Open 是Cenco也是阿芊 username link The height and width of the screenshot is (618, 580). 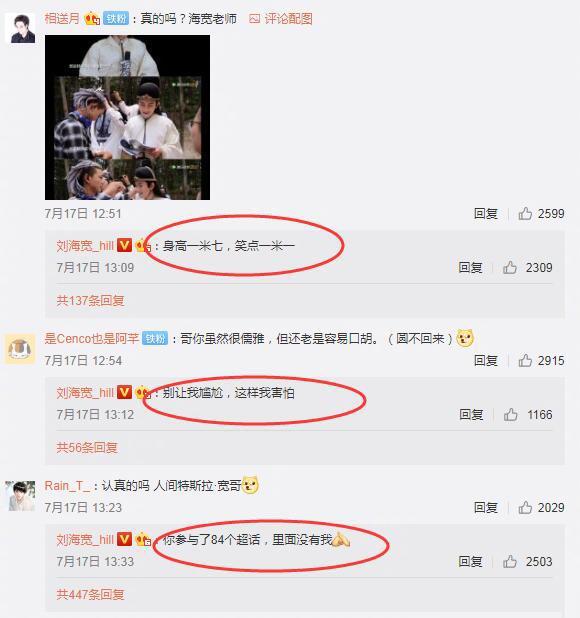tap(91, 339)
